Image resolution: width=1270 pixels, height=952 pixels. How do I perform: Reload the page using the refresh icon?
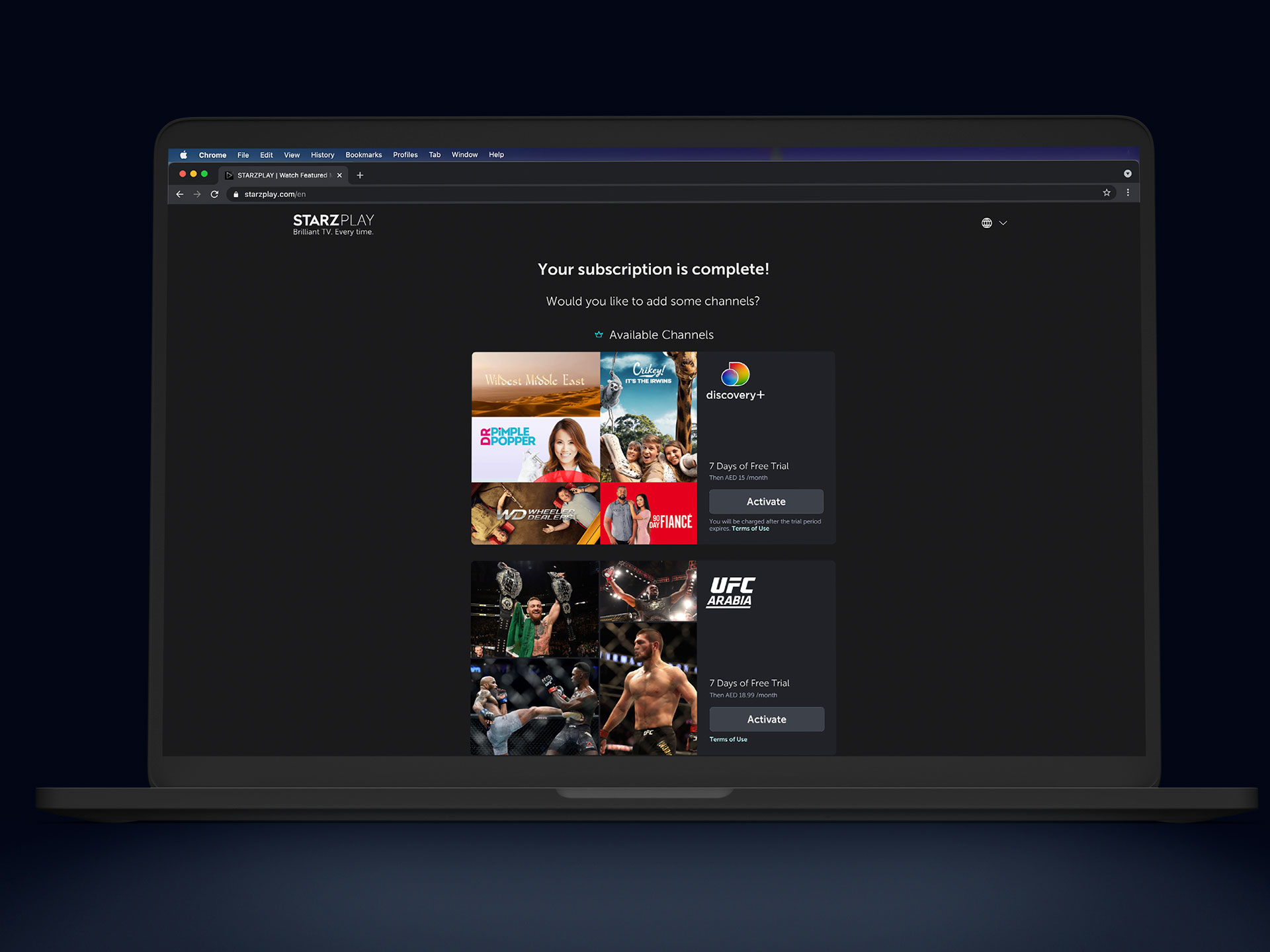tap(215, 194)
